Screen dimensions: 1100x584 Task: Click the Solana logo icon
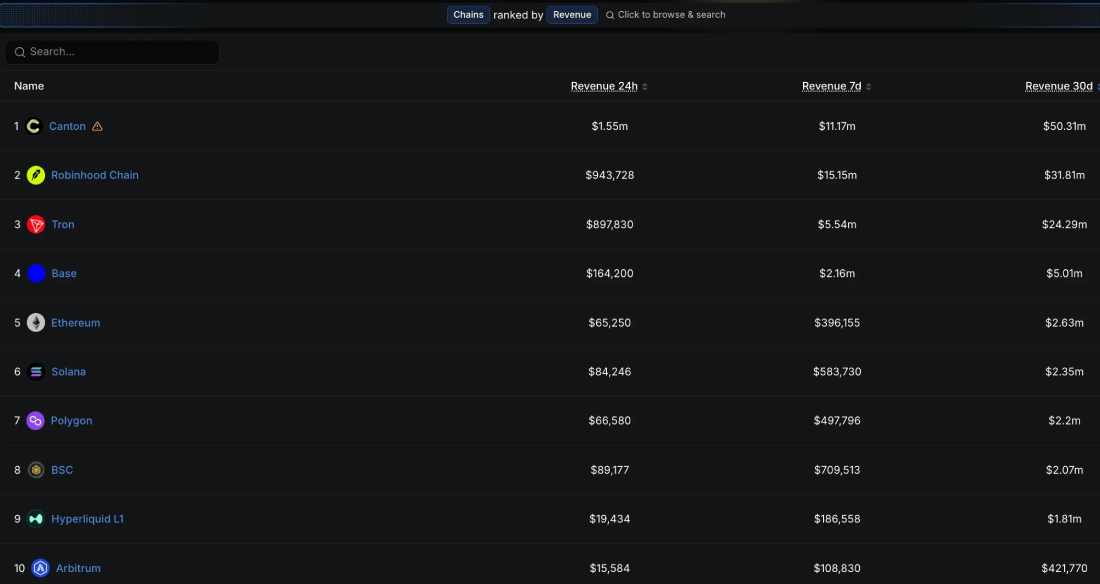coord(36,372)
